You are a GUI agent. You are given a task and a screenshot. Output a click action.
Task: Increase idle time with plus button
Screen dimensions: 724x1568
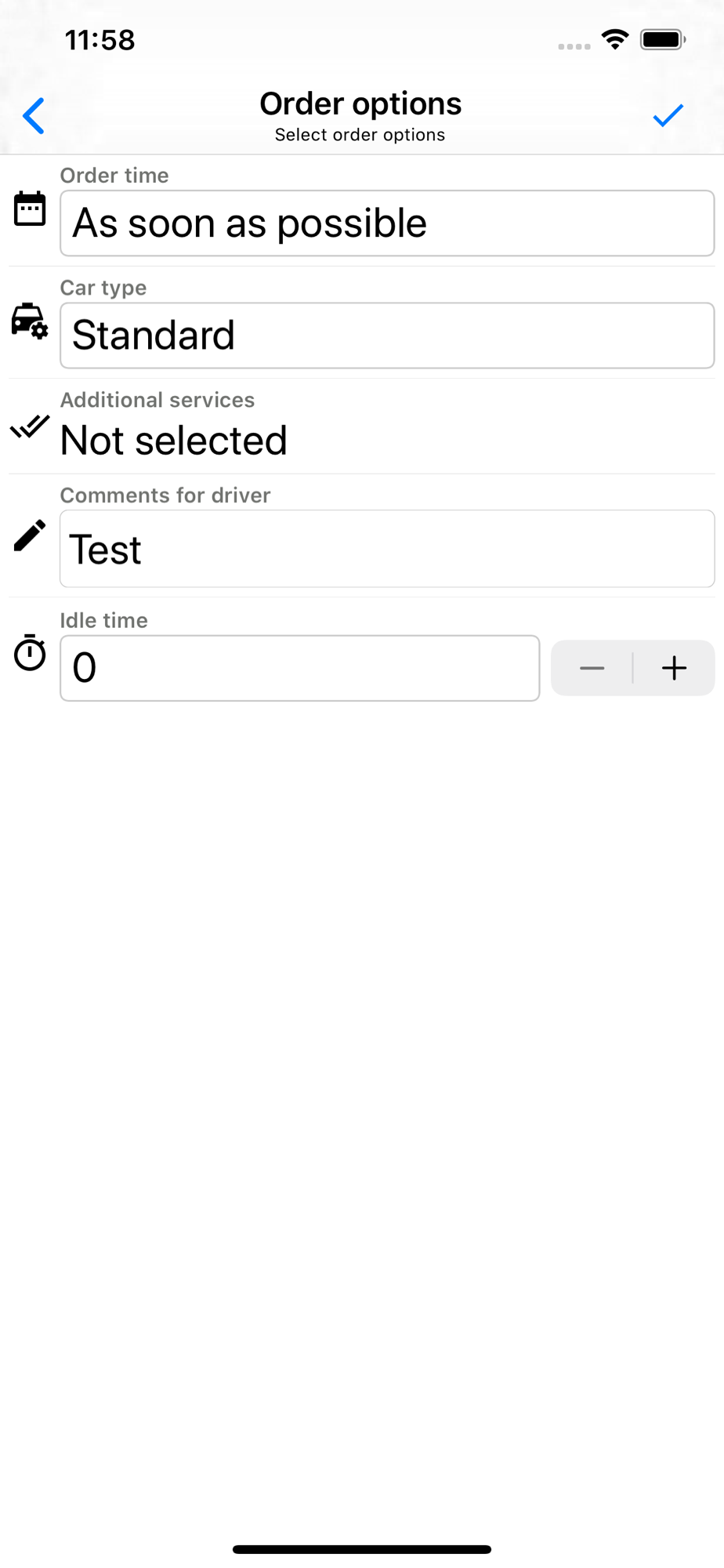pos(674,668)
